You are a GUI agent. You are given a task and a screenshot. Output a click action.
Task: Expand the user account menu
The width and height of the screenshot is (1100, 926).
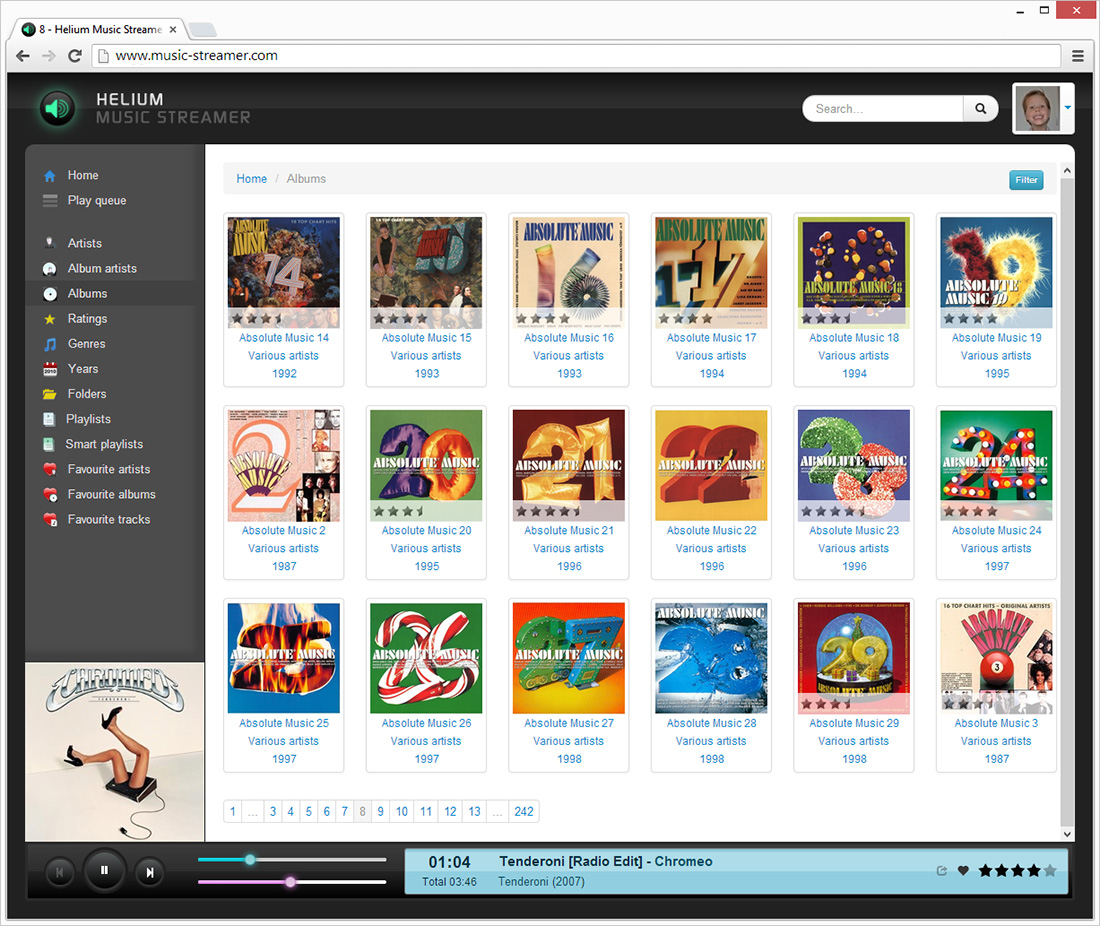click(x=1068, y=108)
